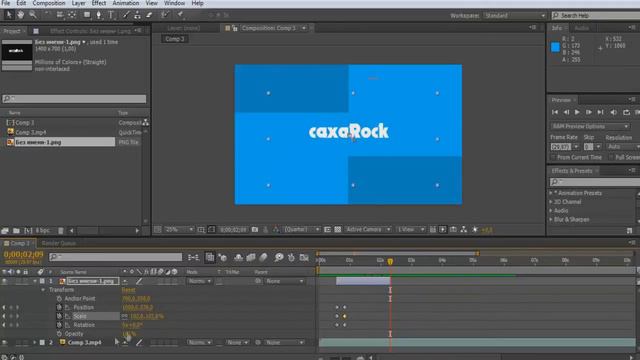Take a snapshot with camera icon
This screenshot has width=640, height=360.
coord(255,230)
